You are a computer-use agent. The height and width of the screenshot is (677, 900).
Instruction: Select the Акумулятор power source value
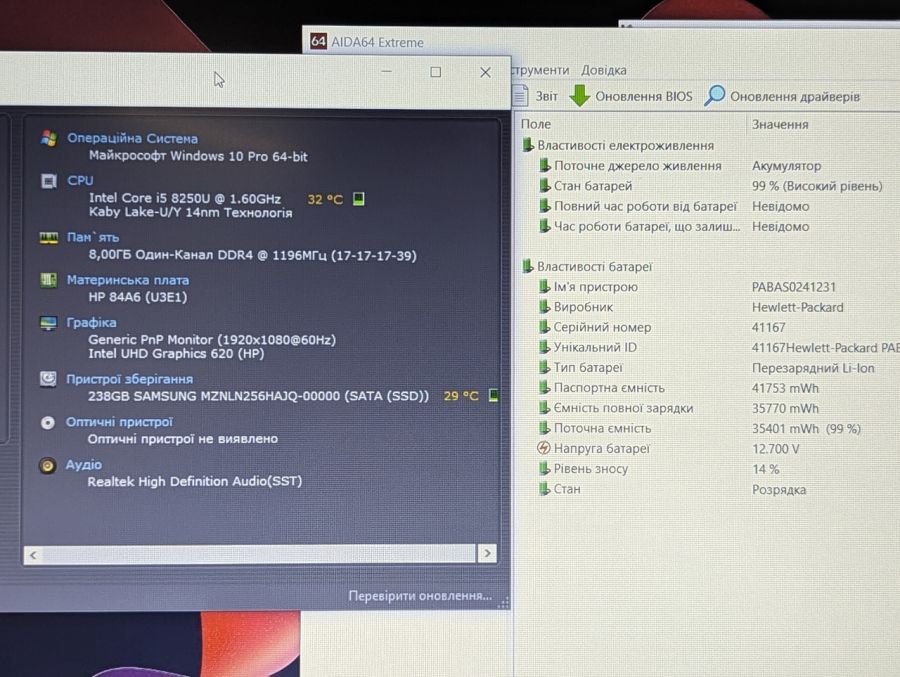tap(786, 166)
